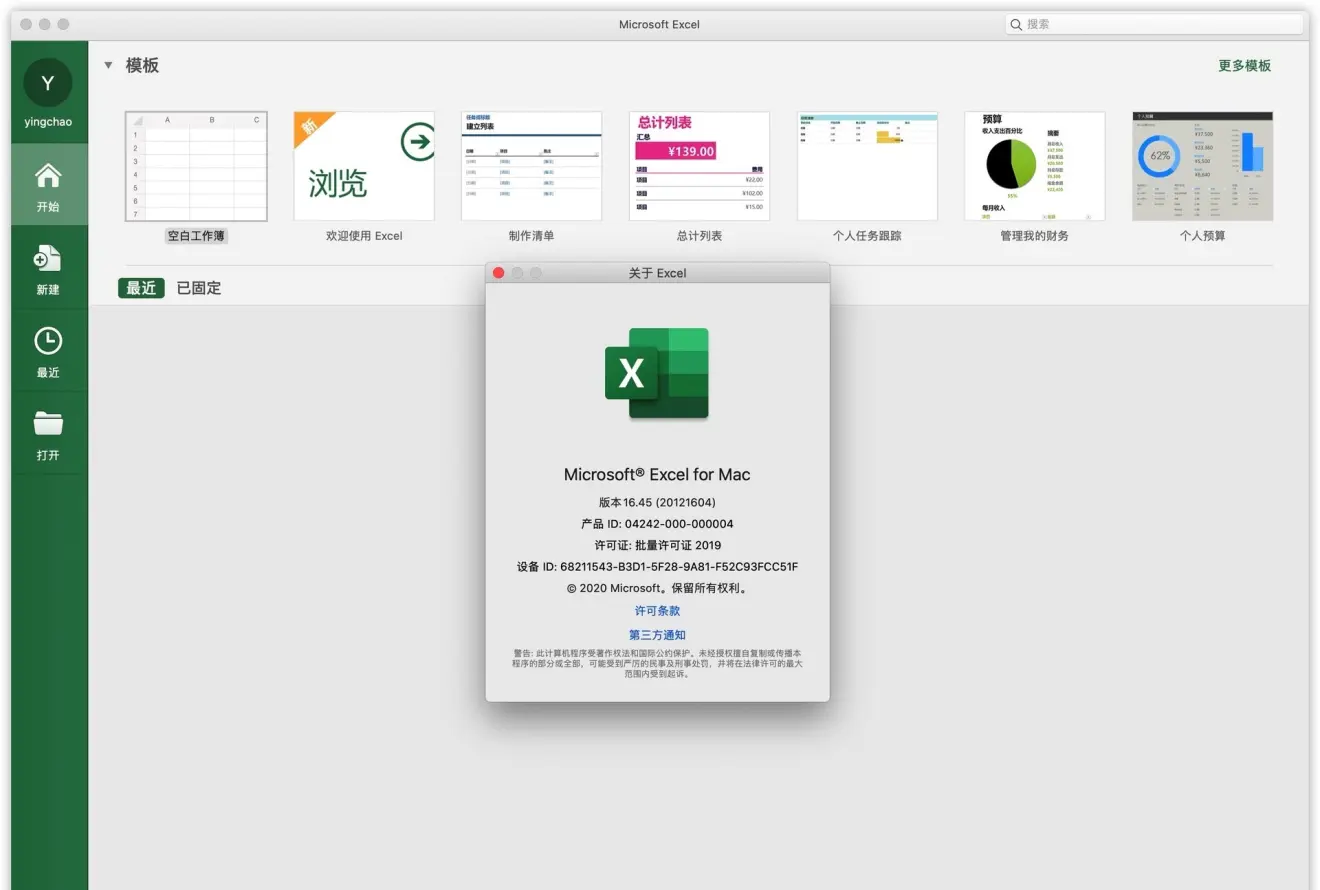
Task: Click the 版本 16.45 (20121604) text
Action: pyautogui.click(x=657, y=502)
